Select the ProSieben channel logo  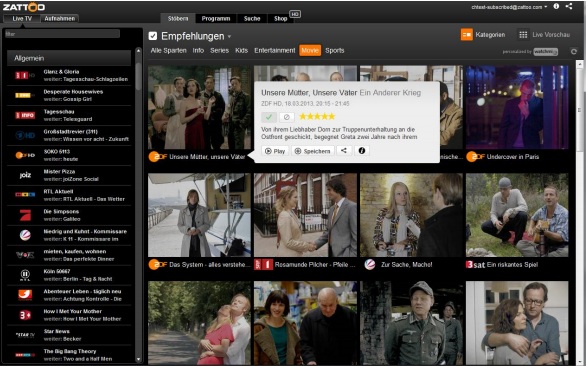click(x=25, y=215)
